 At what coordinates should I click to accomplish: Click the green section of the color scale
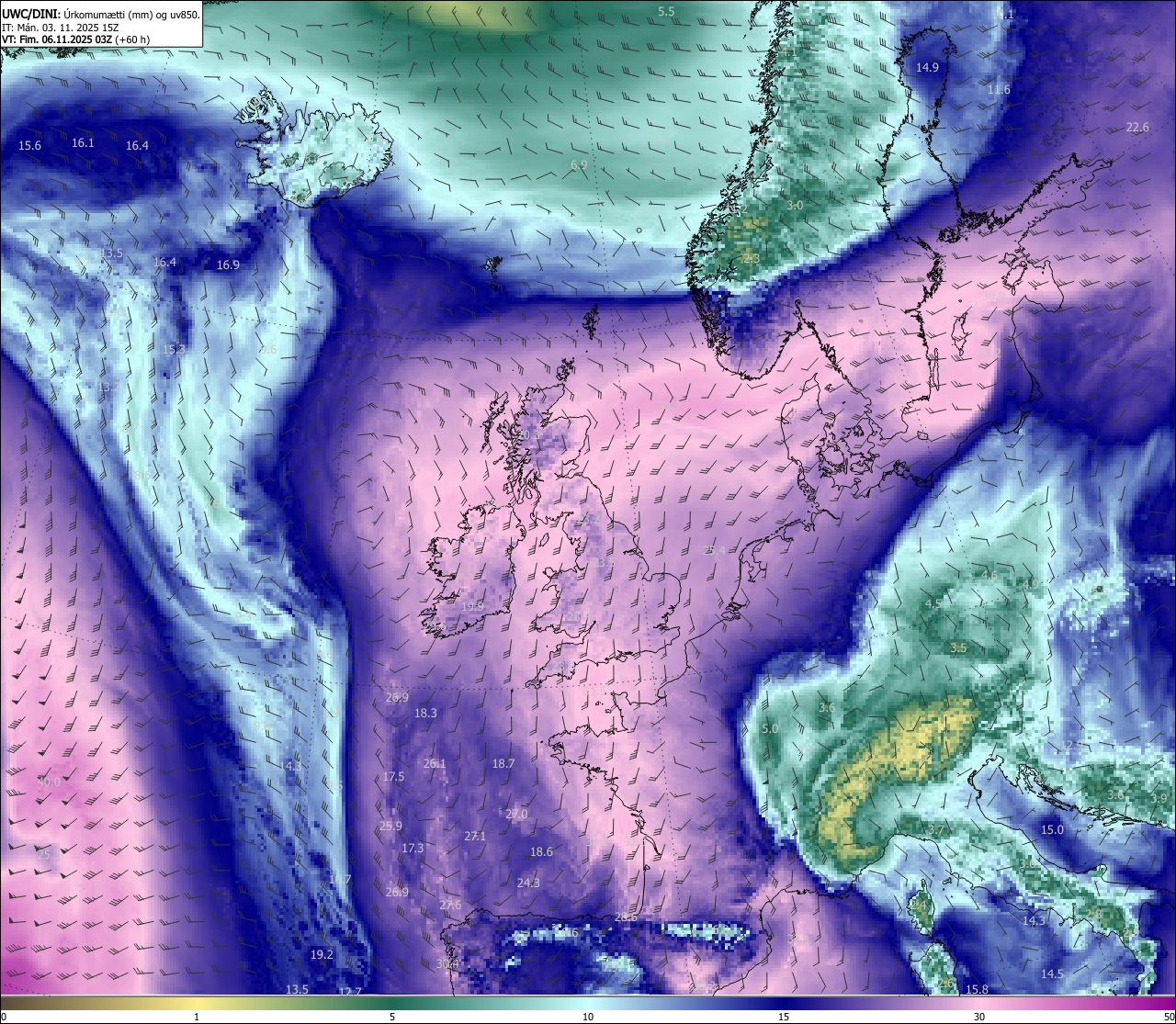(392, 1002)
